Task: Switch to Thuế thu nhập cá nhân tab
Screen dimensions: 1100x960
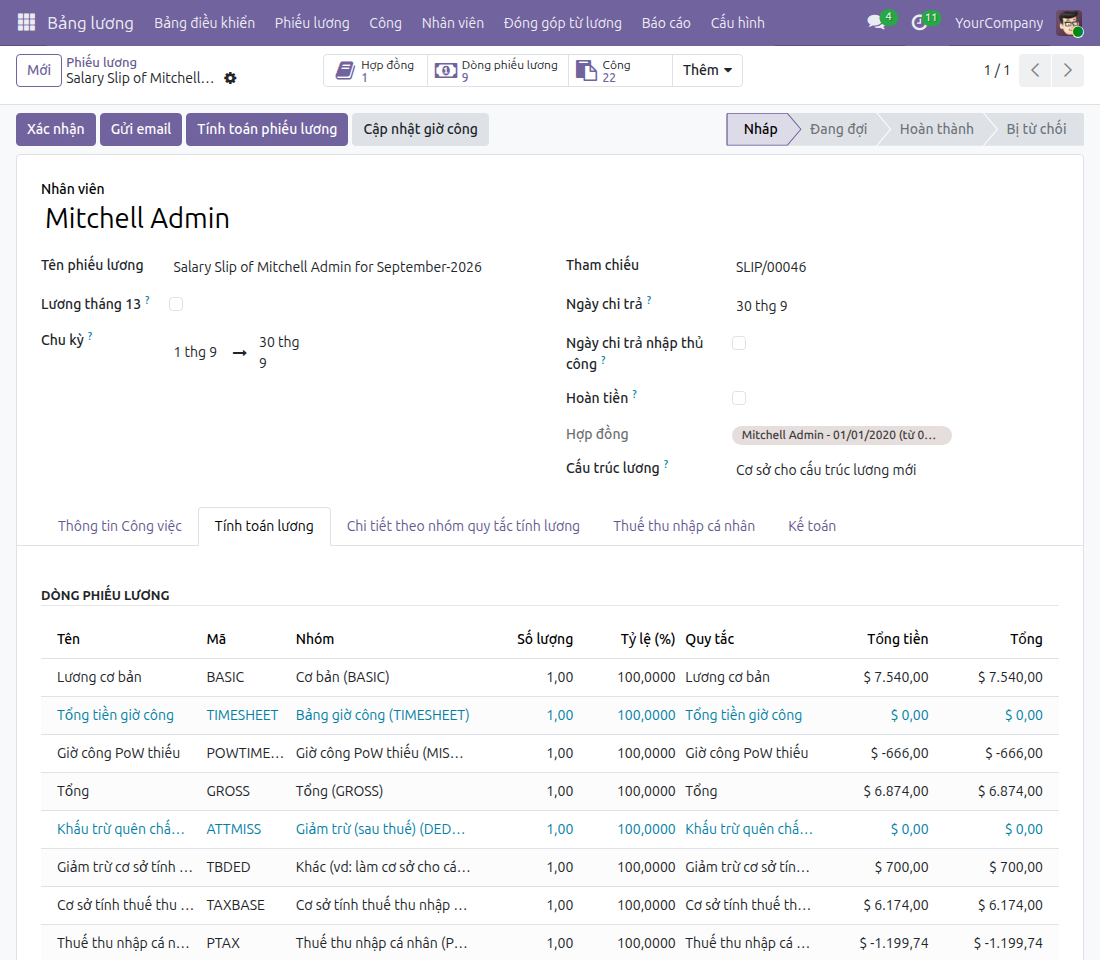Action: pyautogui.click(x=684, y=526)
